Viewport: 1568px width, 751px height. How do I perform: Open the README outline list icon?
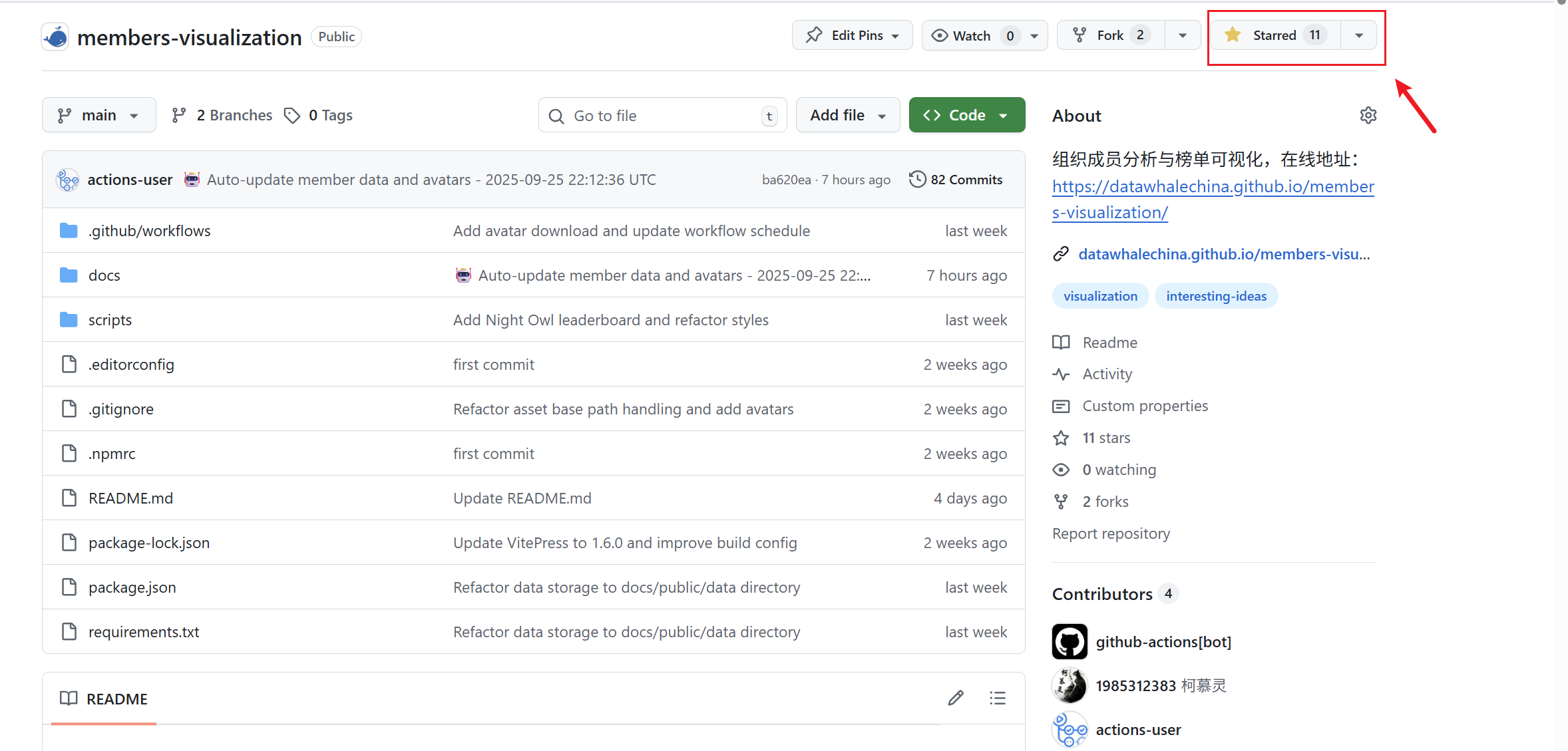point(997,698)
